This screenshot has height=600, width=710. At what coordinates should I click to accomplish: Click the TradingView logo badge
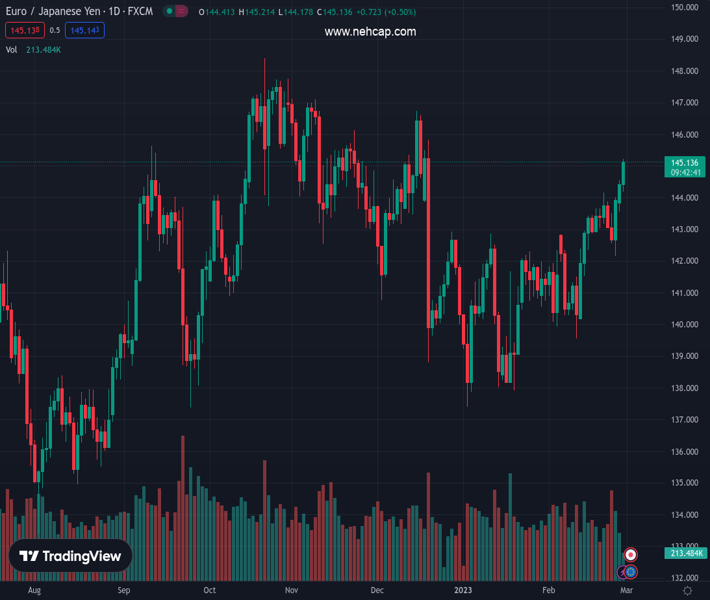[x=70, y=557]
